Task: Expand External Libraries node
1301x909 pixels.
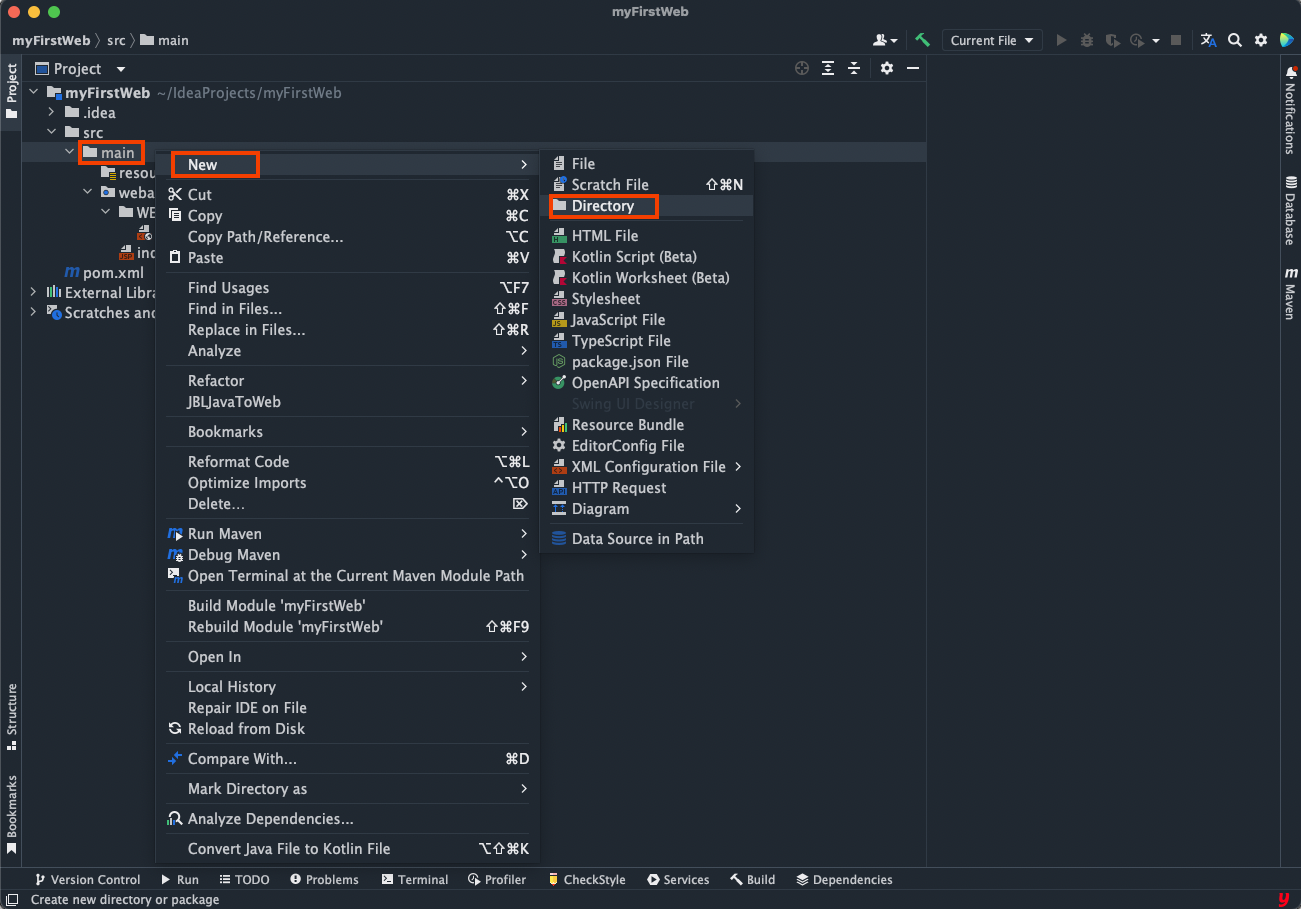Action: [x=34, y=292]
